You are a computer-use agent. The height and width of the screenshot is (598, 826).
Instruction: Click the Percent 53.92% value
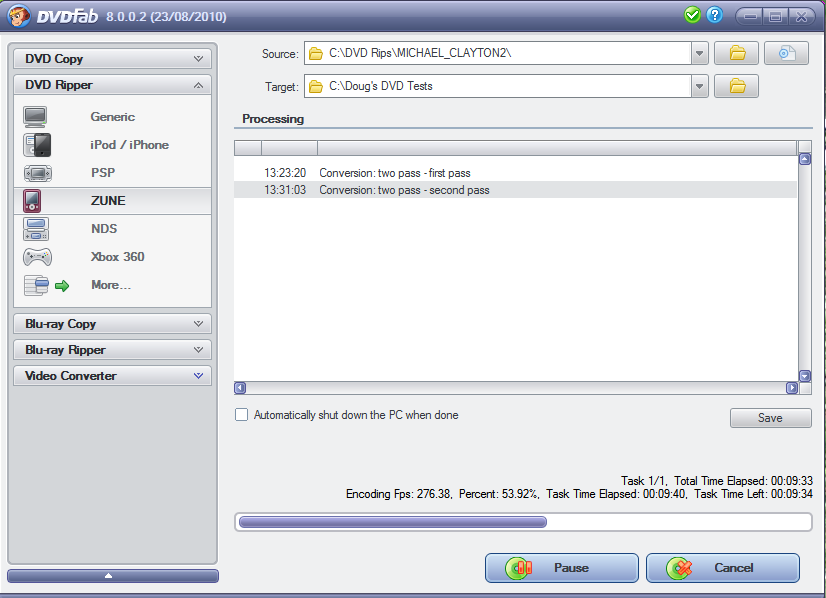click(x=499, y=494)
